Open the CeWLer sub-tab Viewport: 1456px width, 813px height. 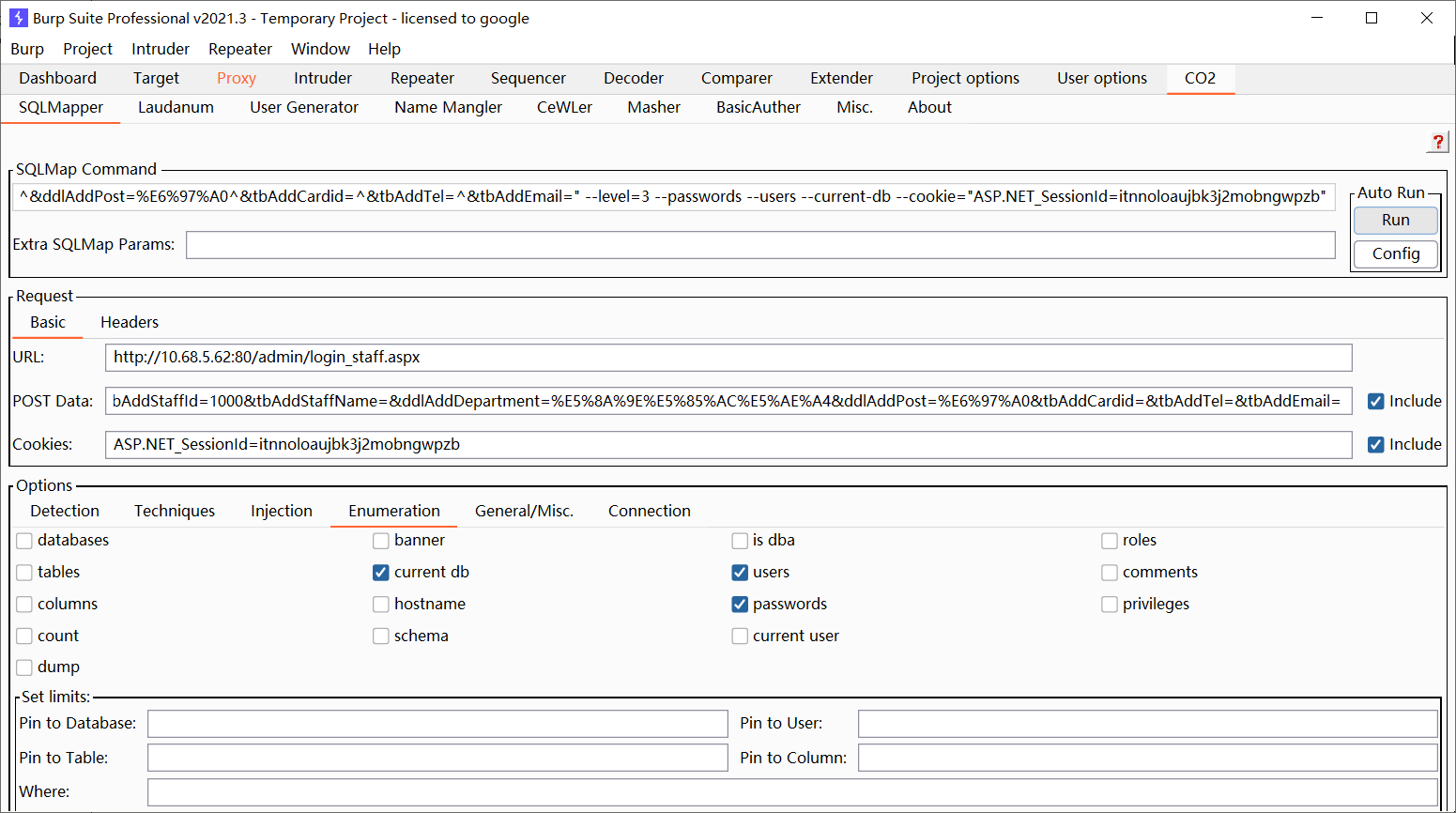[564, 107]
